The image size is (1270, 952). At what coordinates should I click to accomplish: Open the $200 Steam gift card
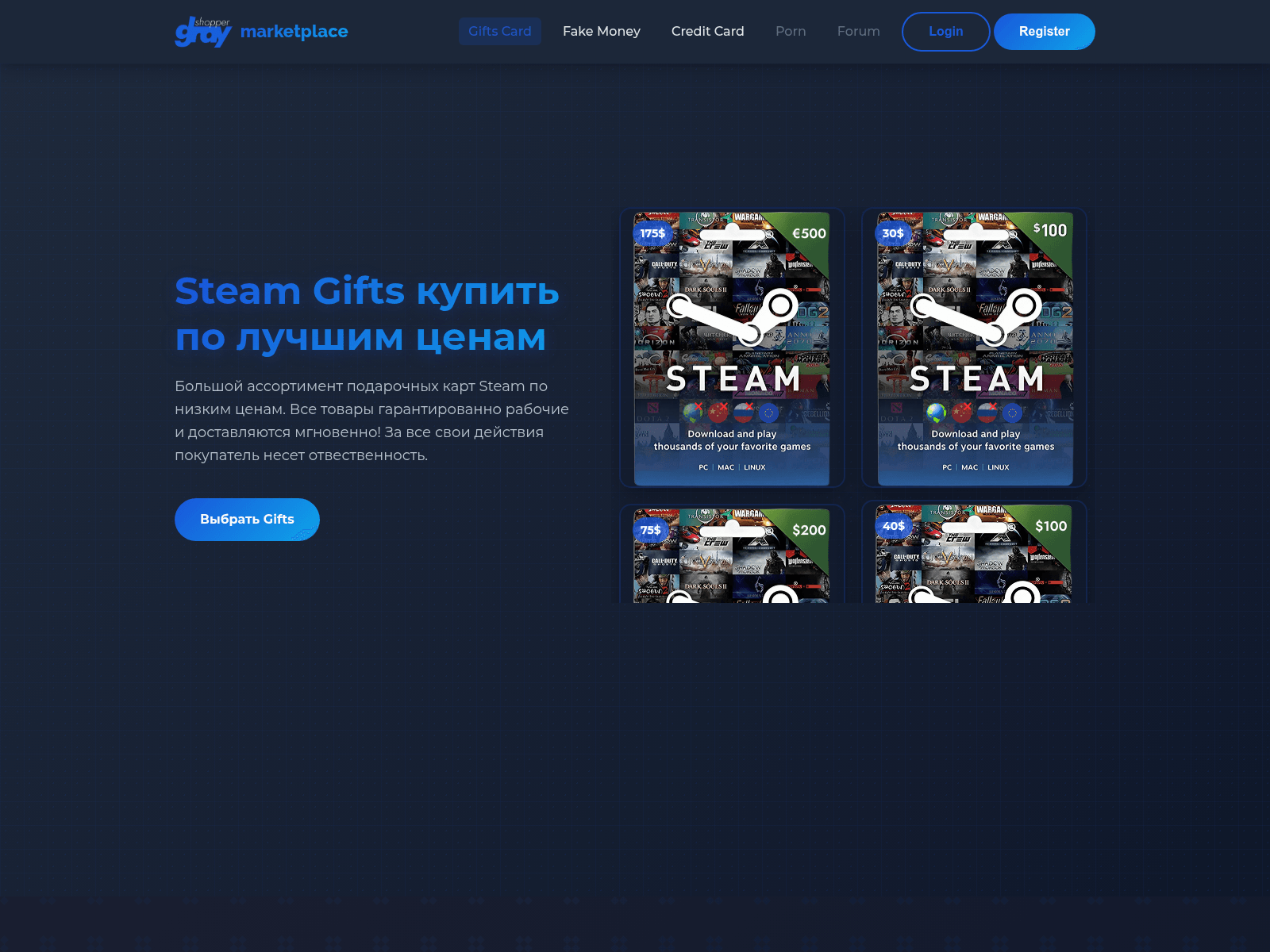click(732, 553)
